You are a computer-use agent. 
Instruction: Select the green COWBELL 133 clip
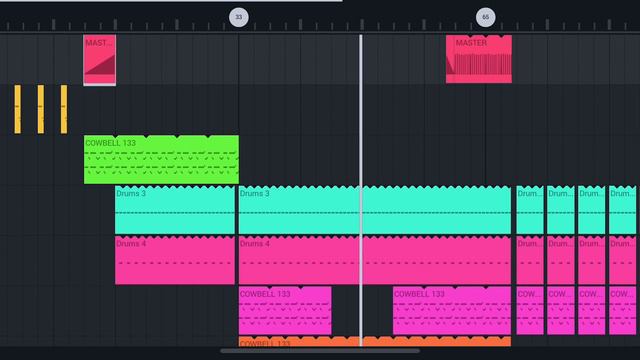click(161, 160)
